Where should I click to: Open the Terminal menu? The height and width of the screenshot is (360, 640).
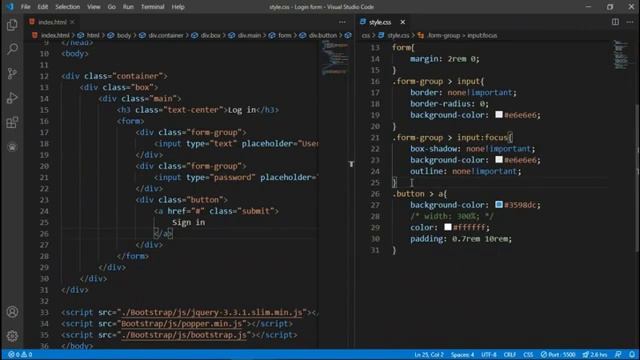pos(152,7)
